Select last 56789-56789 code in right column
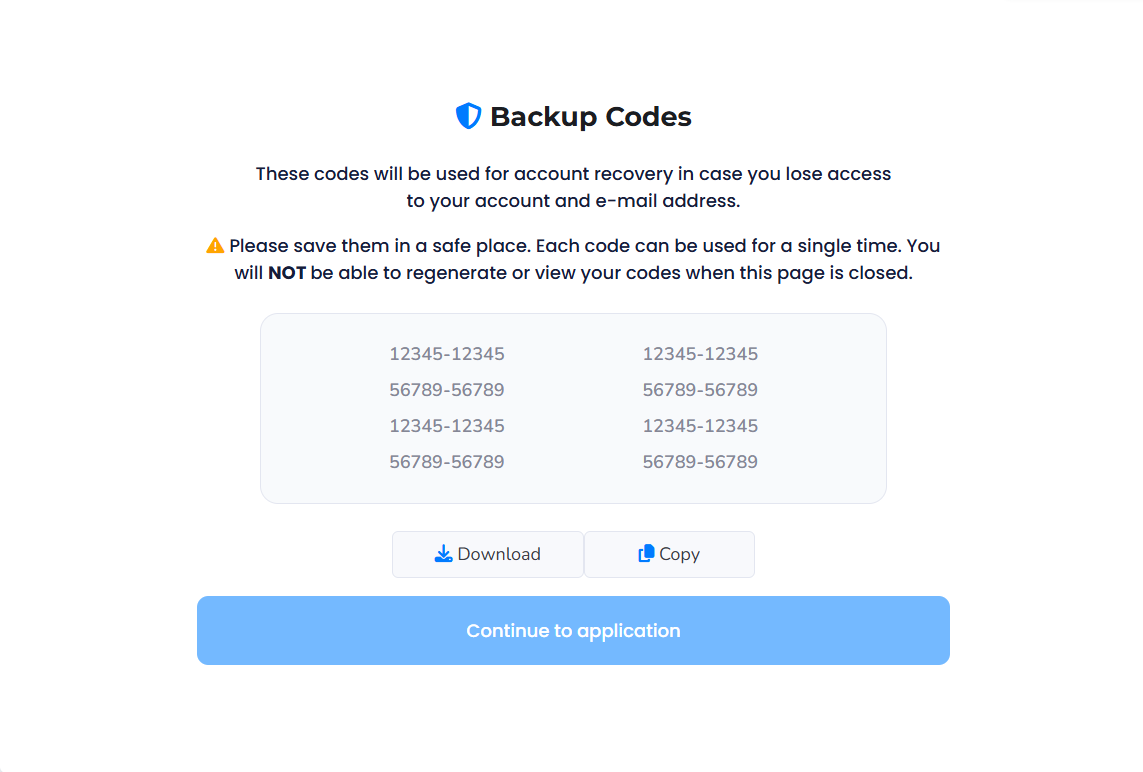 coord(700,462)
